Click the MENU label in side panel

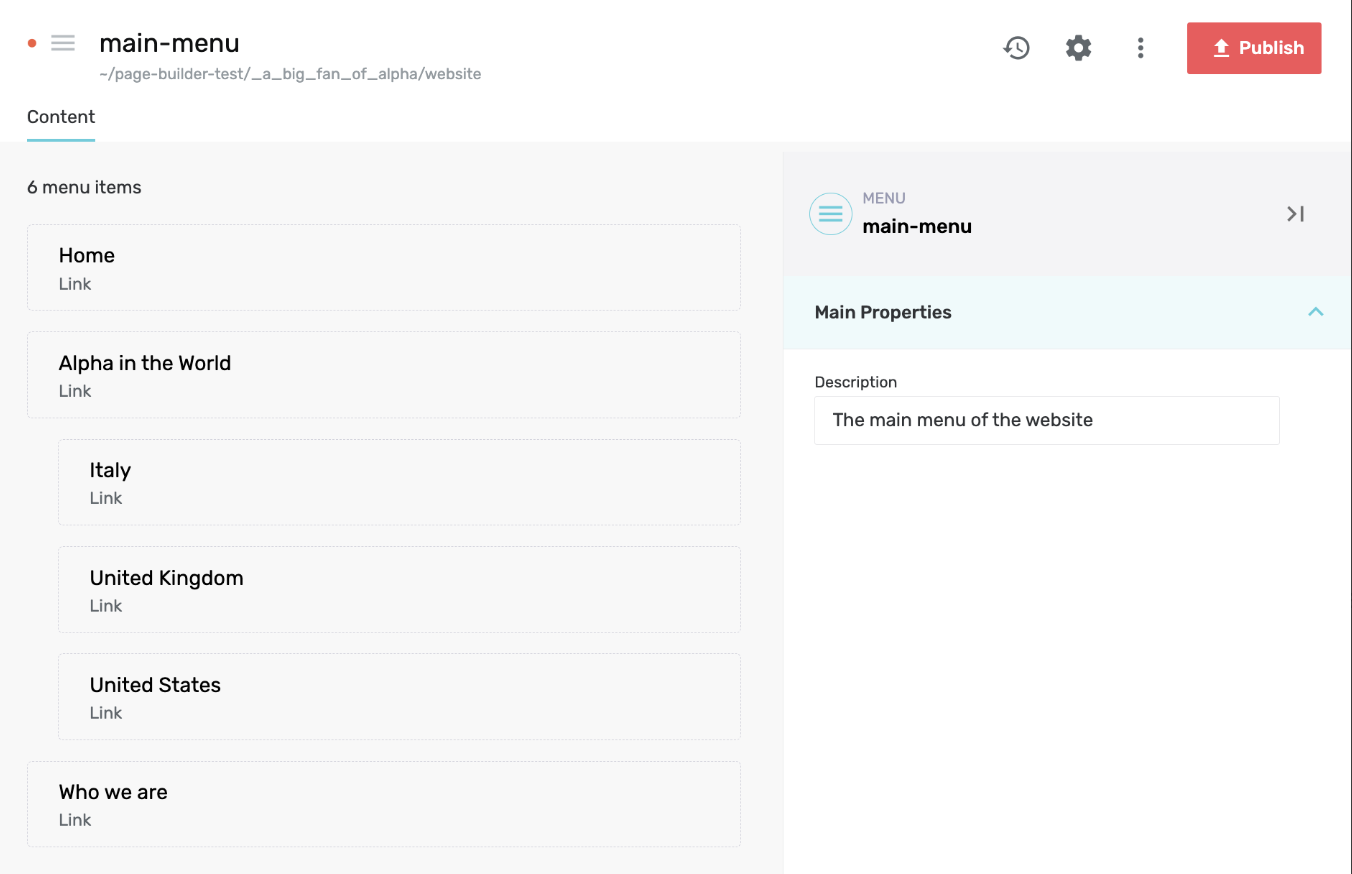(x=884, y=198)
